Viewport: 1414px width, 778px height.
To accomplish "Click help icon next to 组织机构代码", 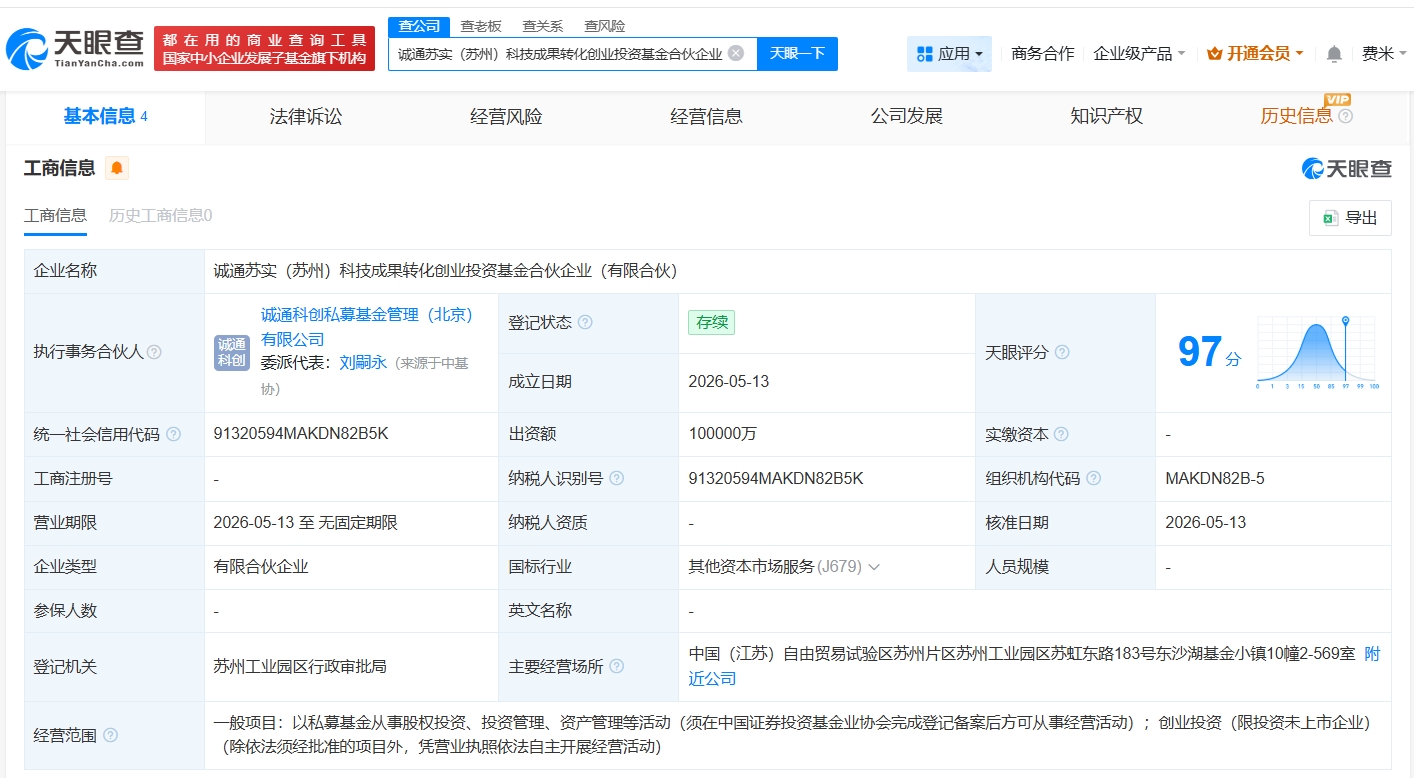I will [x=1094, y=478].
